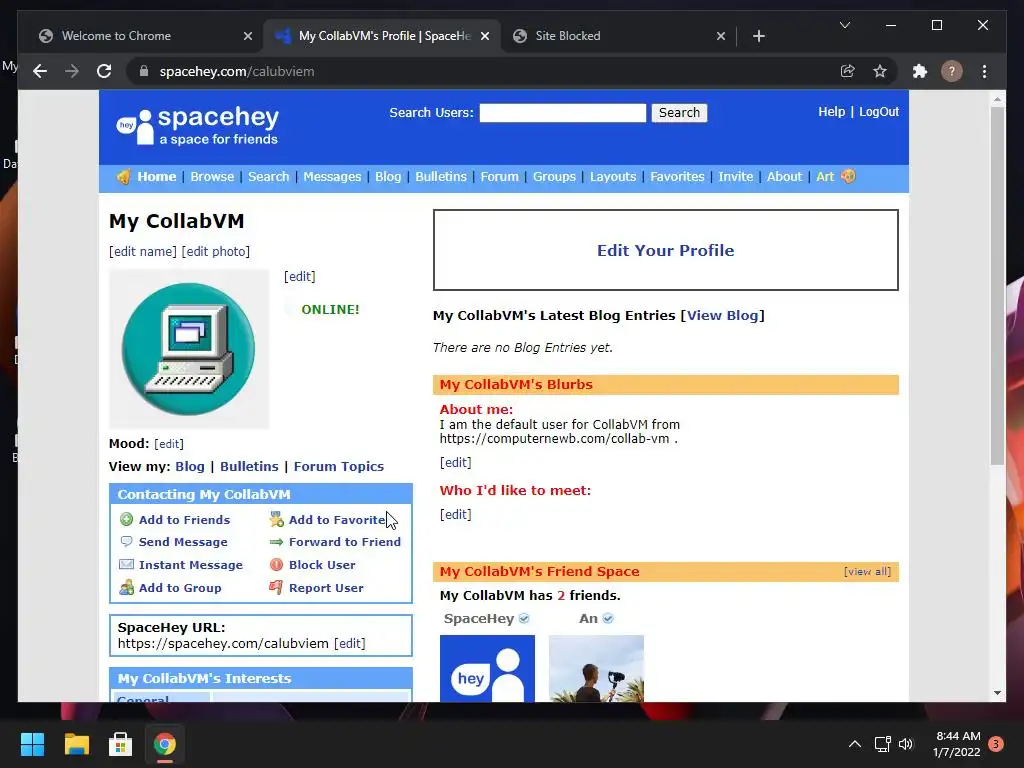Reload the page with refresh icon
Screen dimensions: 1024x768
[104, 71]
